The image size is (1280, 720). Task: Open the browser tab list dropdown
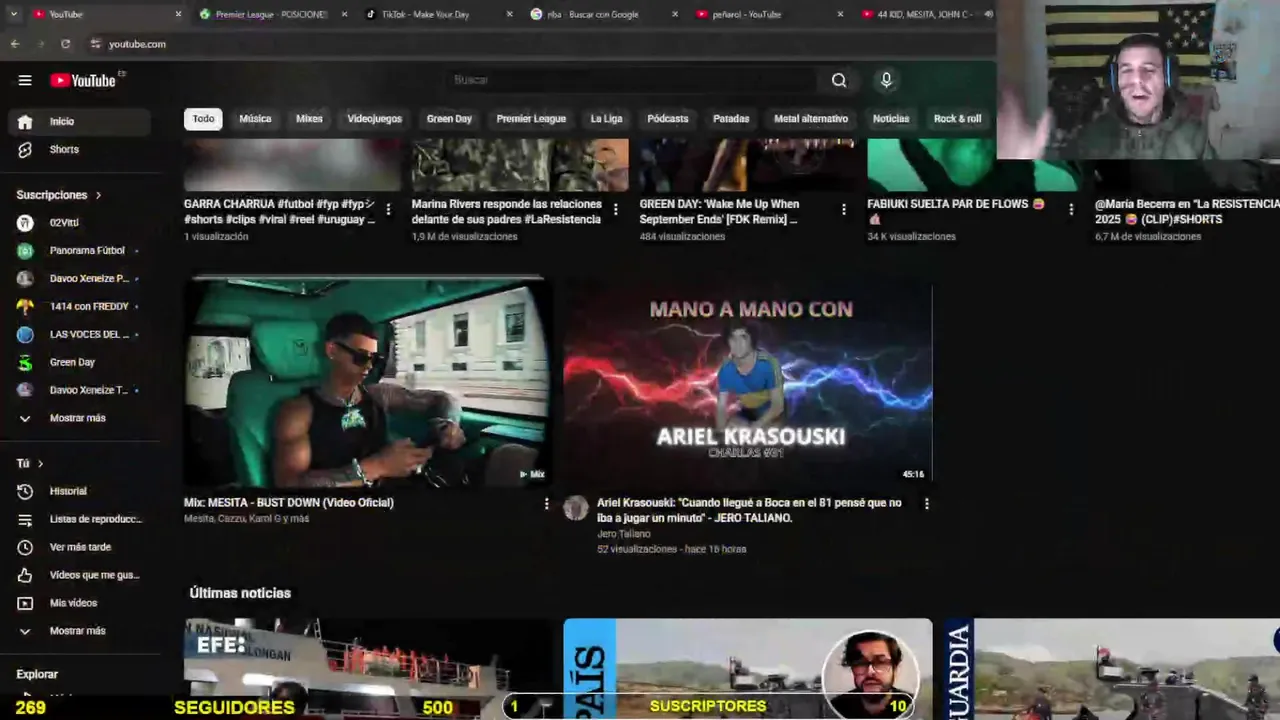(x=14, y=14)
